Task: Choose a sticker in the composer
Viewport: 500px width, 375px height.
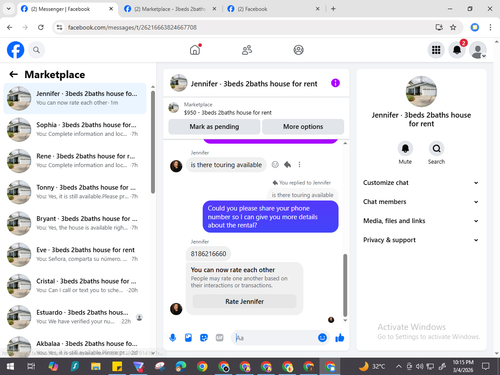Action: pyautogui.click(x=204, y=338)
